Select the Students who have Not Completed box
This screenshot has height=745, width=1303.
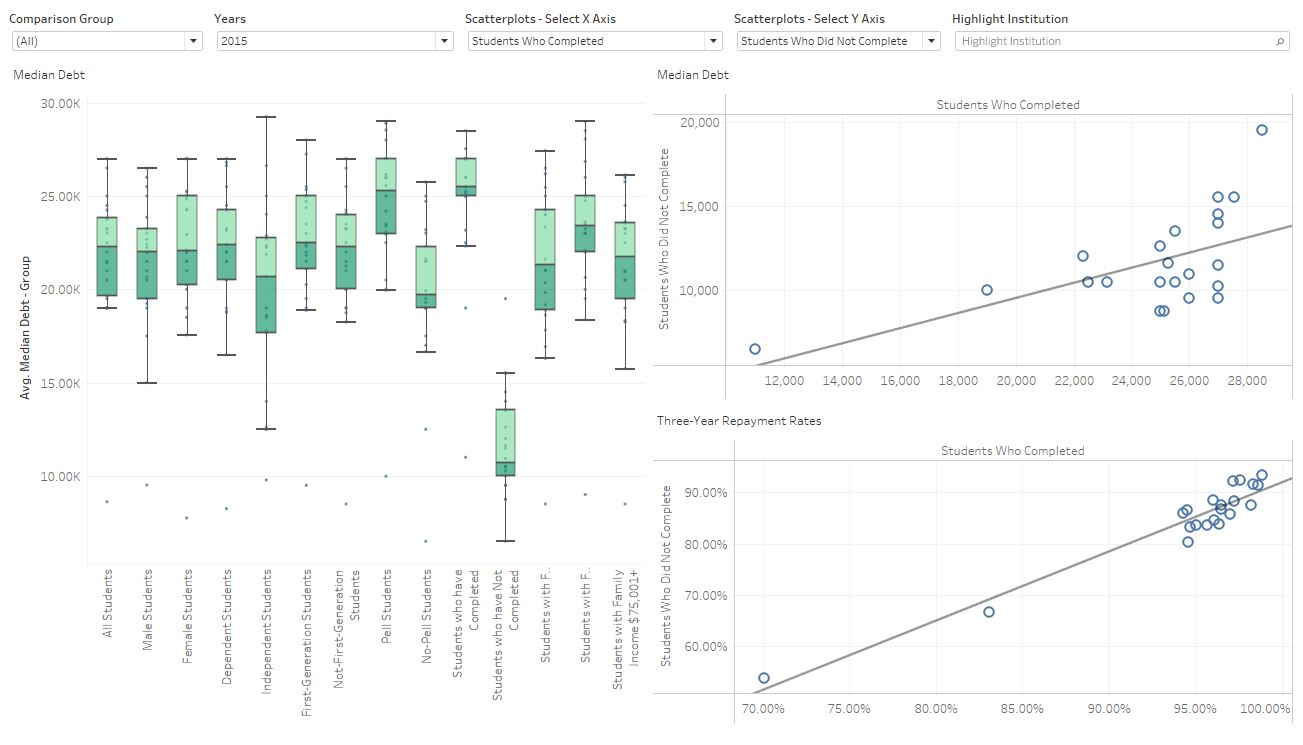[x=505, y=440]
